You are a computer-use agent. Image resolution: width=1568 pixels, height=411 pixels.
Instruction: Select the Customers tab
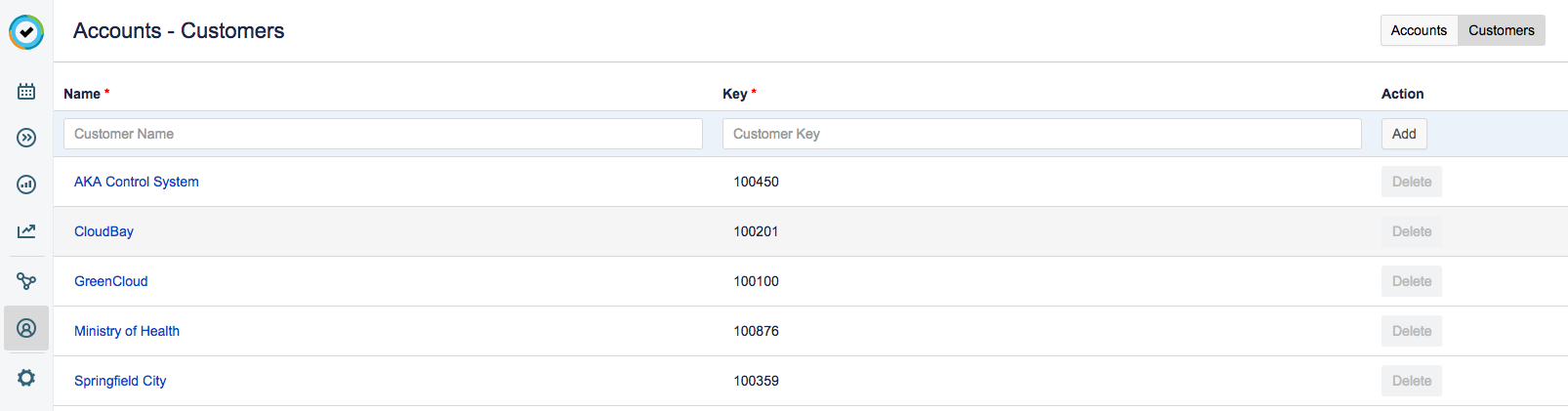(1501, 30)
